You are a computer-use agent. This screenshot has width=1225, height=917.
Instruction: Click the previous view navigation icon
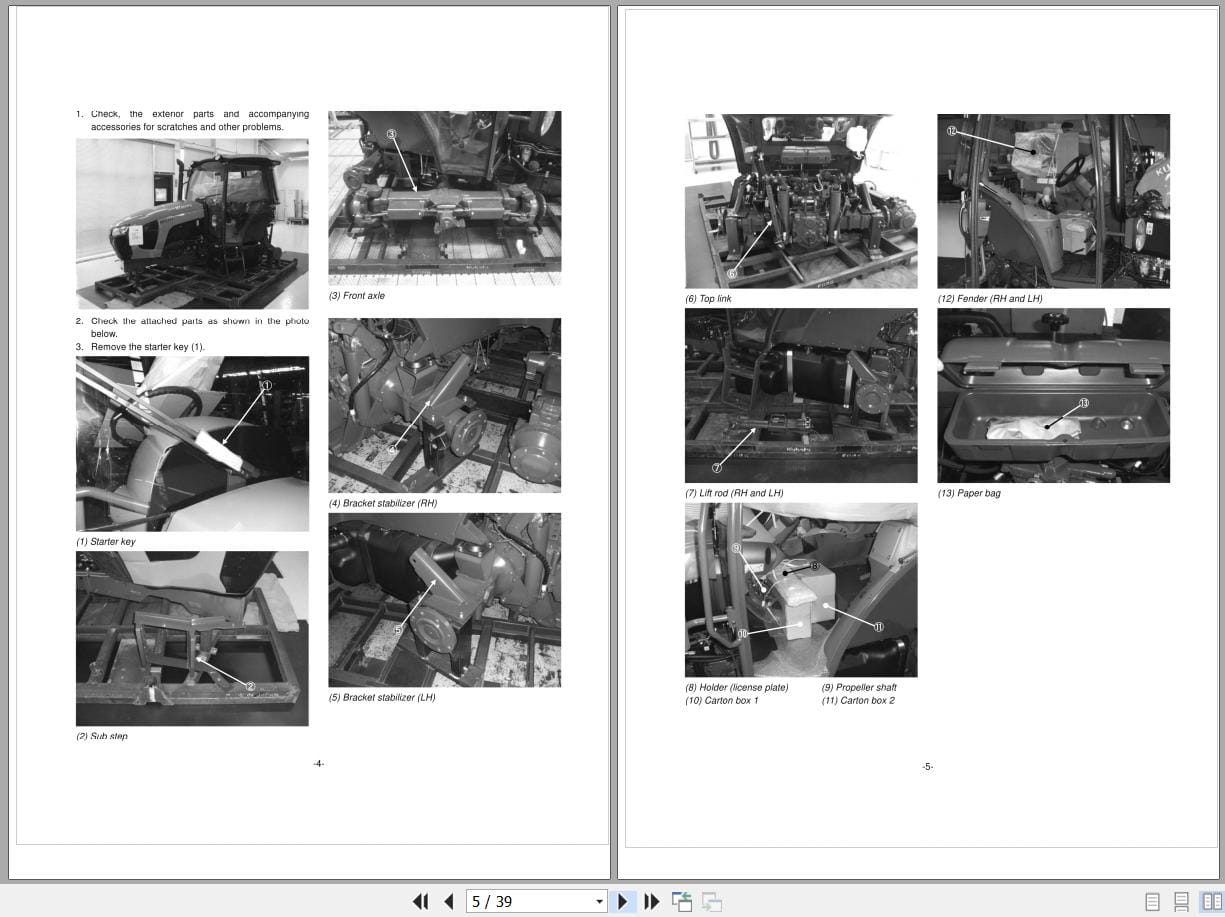[x=682, y=902]
